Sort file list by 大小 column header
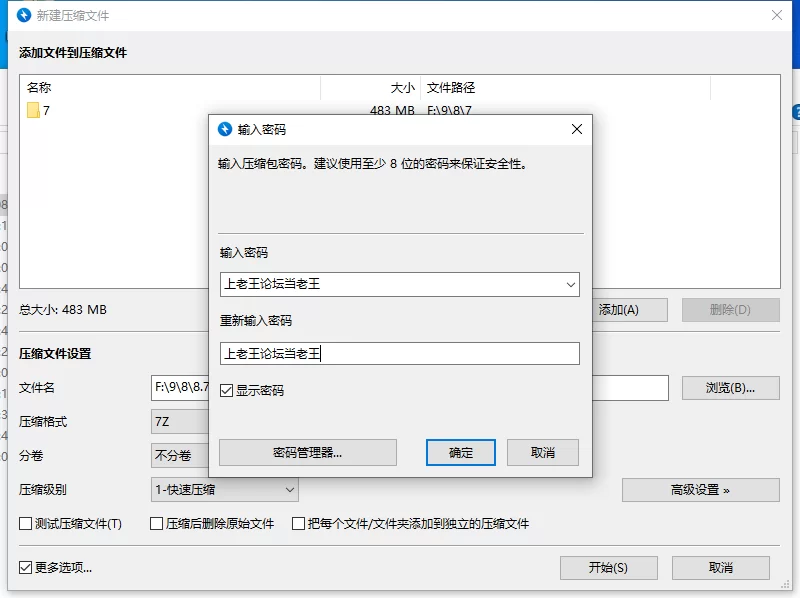 370,88
